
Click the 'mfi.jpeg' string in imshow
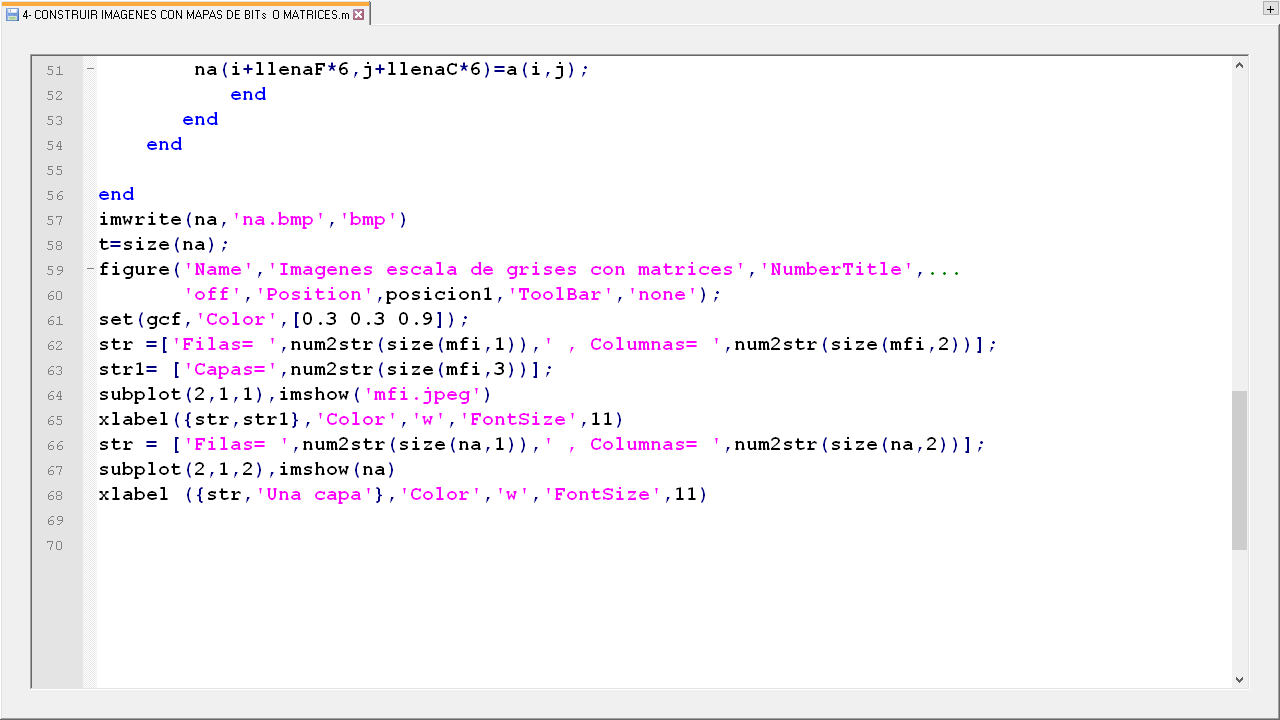pos(421,395)
